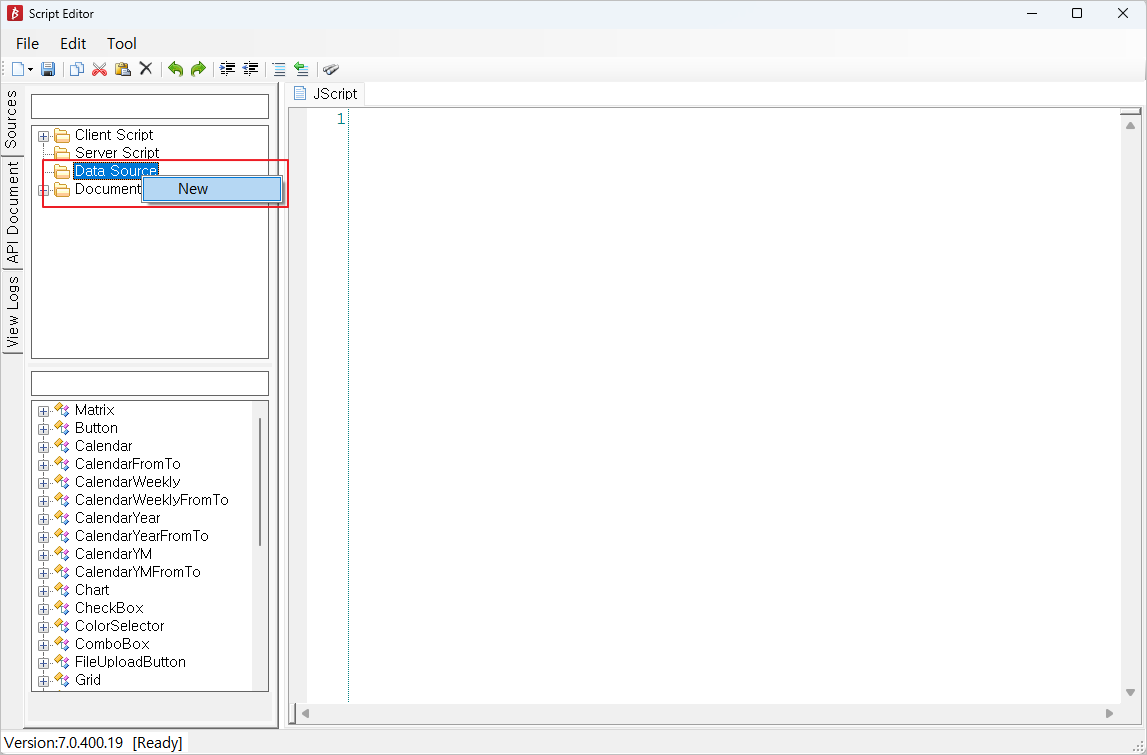1147x755 pixels.
Task: Select the Server Script folder
Action: [x=117, y=153]
